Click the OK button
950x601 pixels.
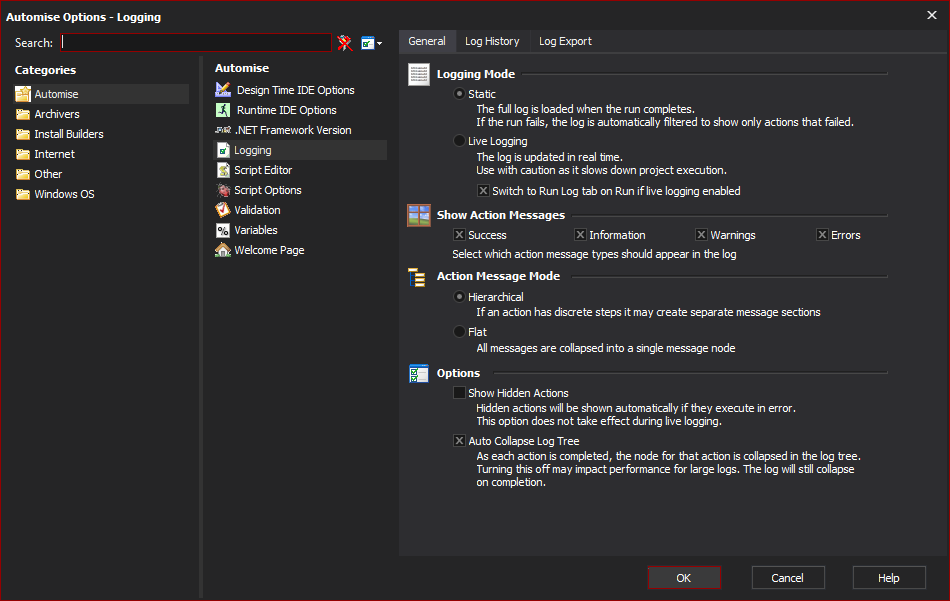coord(684,578)
